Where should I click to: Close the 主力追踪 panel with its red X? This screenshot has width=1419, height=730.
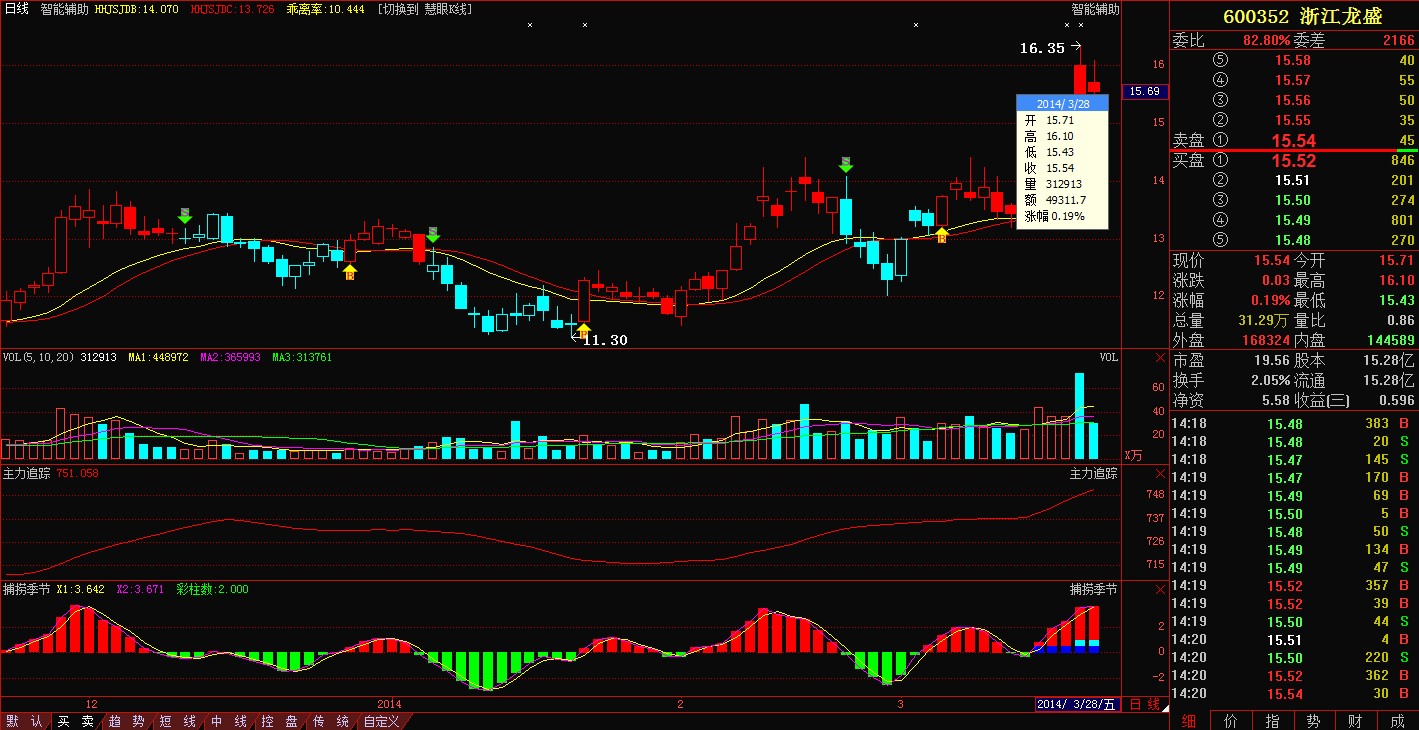(x=1160, y=473)
